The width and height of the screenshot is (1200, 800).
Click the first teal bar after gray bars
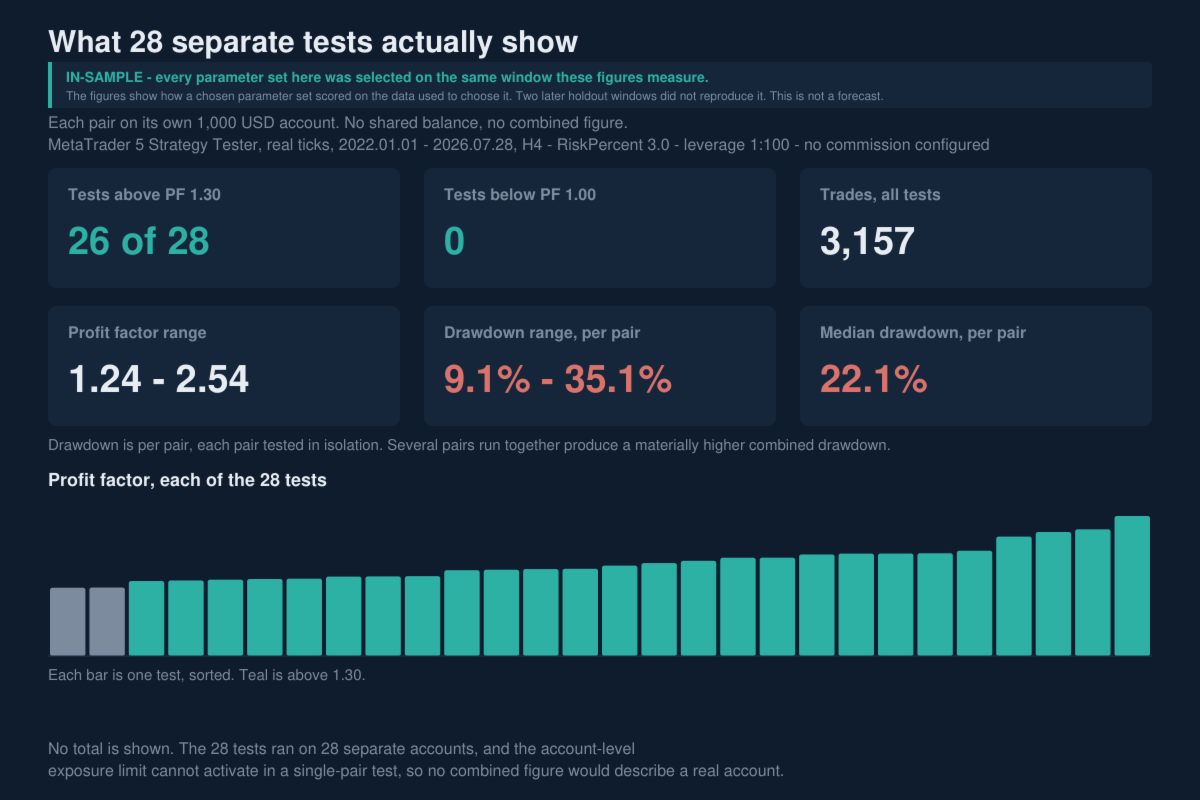(147, 618)
